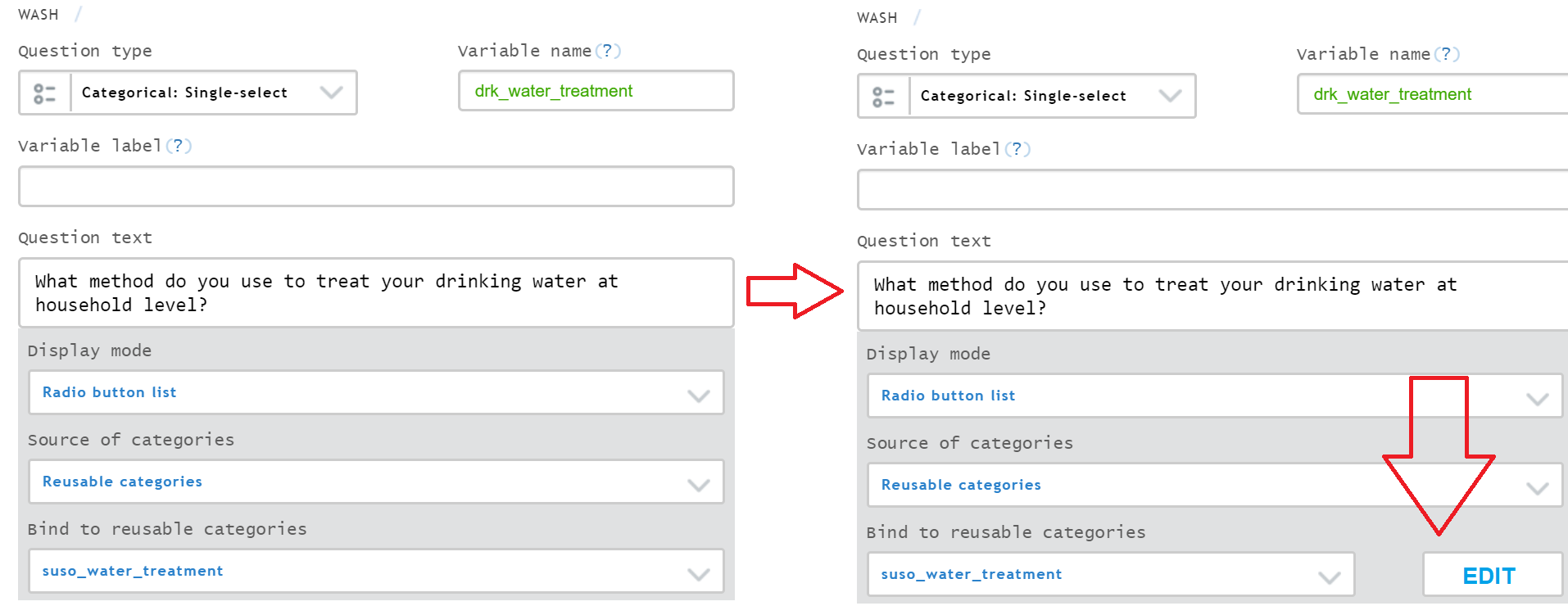Open the Display mode dropdown on the right panel
The image size is (1568, 606).
(x=1538, y=396)
